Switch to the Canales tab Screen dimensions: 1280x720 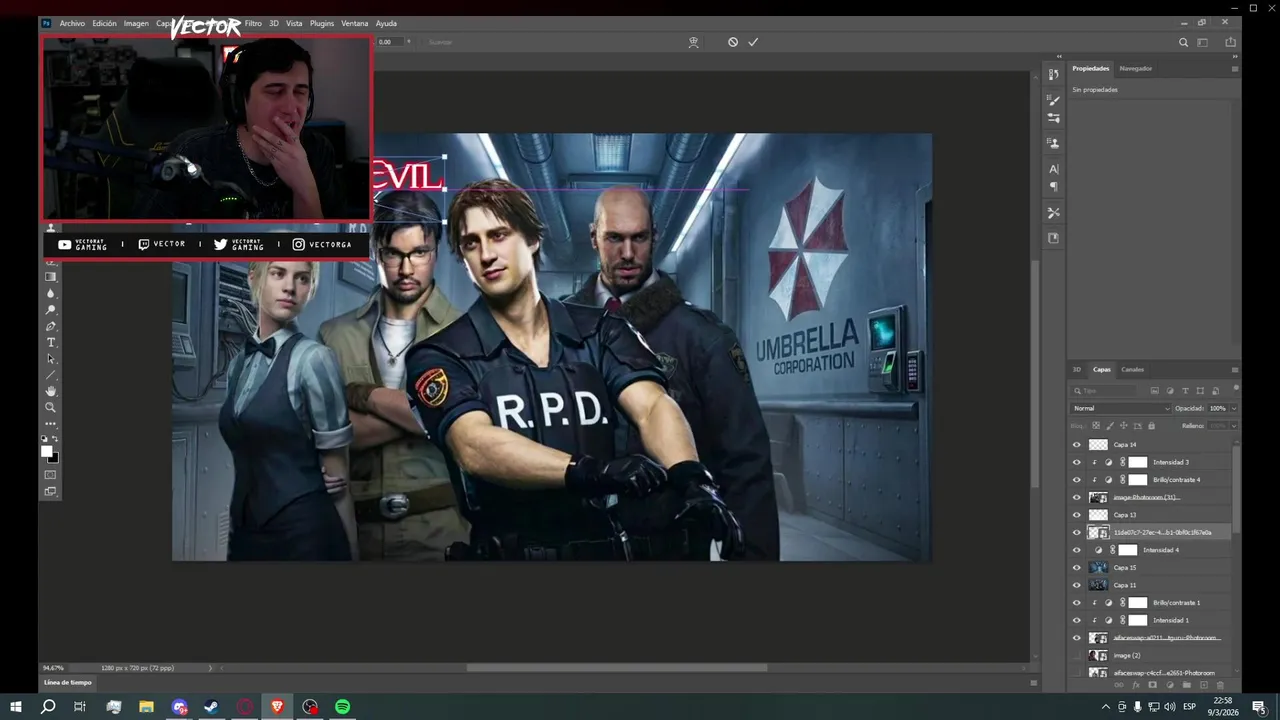pos(1132,369)
